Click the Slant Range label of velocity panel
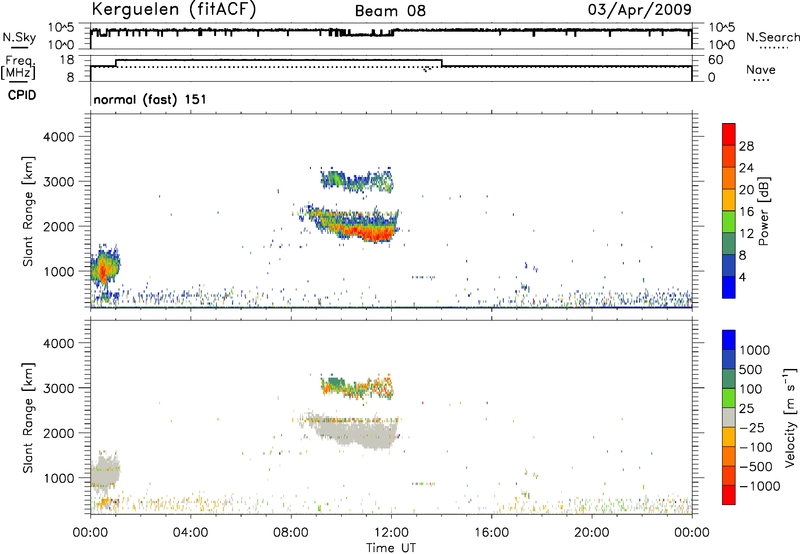800x554 pixels. (28, 418)
